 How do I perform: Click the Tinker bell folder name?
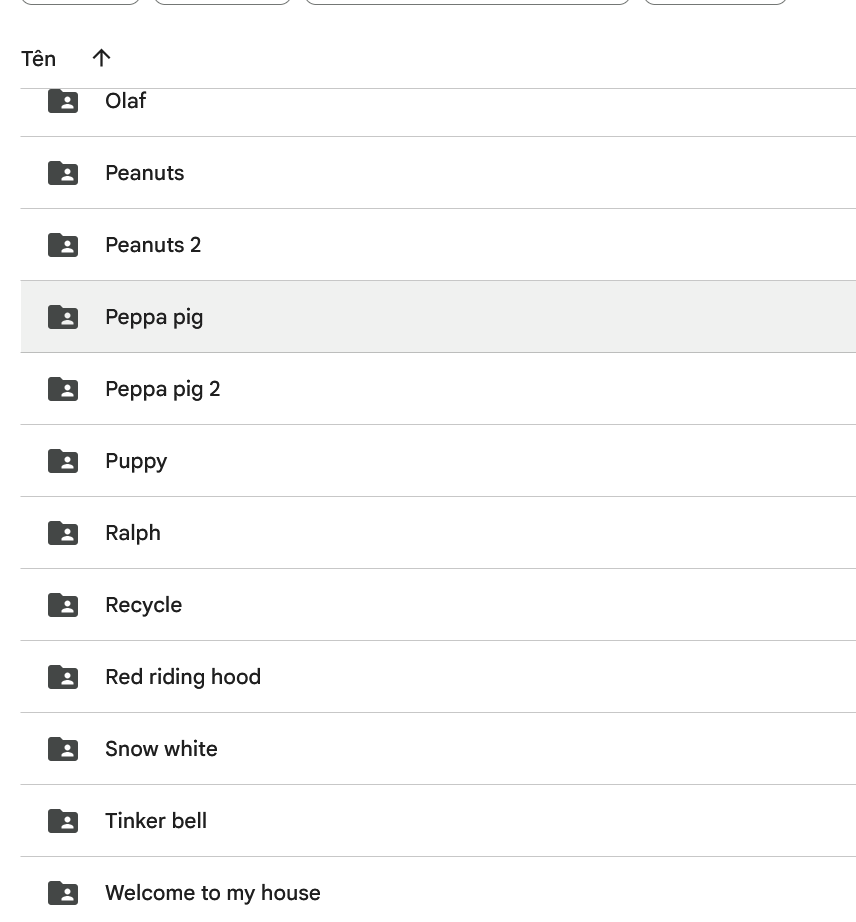click(x=156, y=821)
